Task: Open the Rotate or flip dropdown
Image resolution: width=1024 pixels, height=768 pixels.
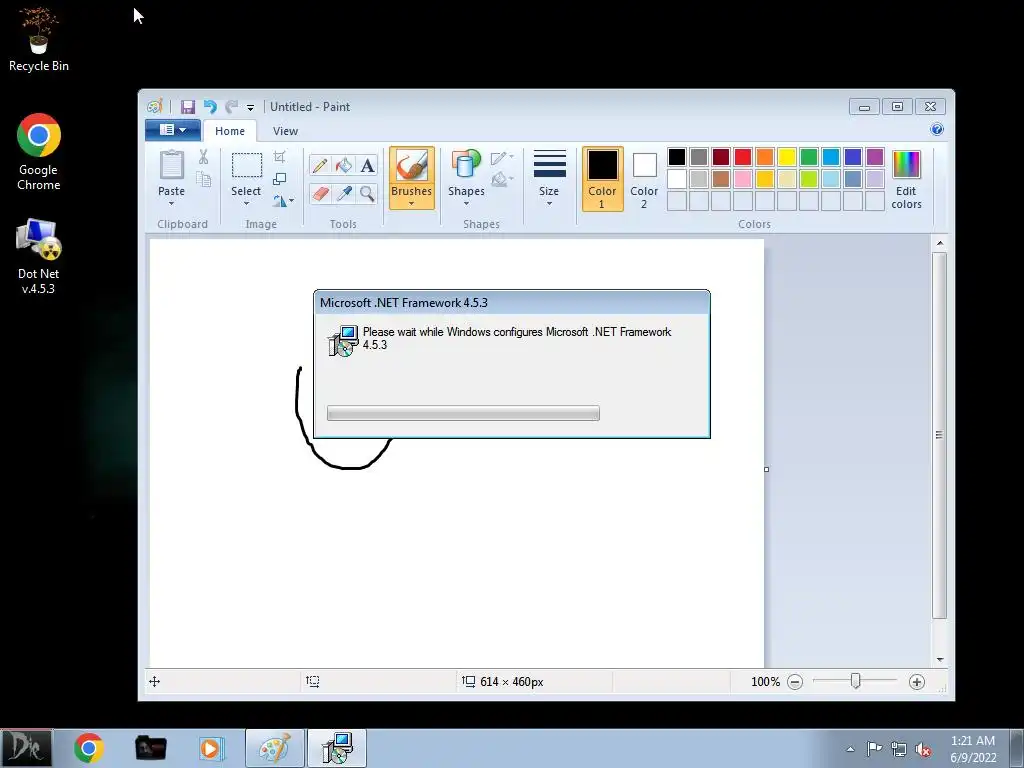Action: point(283,200)
